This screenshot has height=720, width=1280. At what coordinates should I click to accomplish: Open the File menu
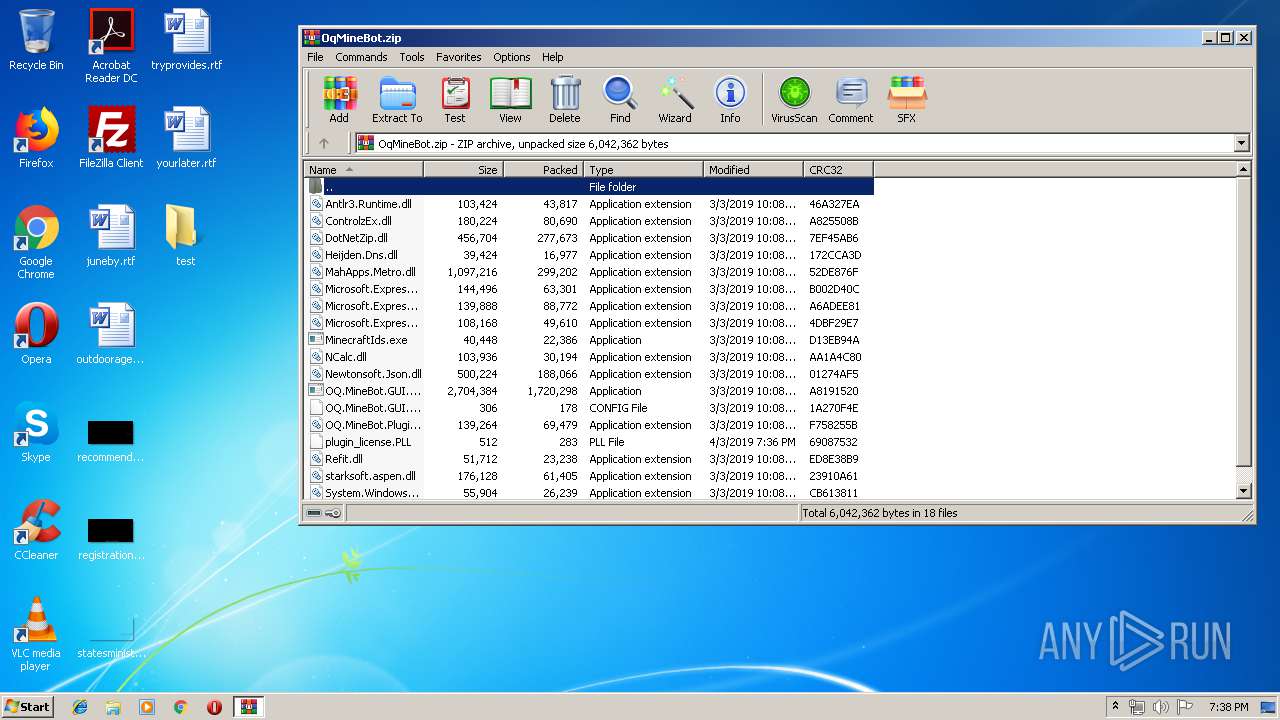coord(315,57)
